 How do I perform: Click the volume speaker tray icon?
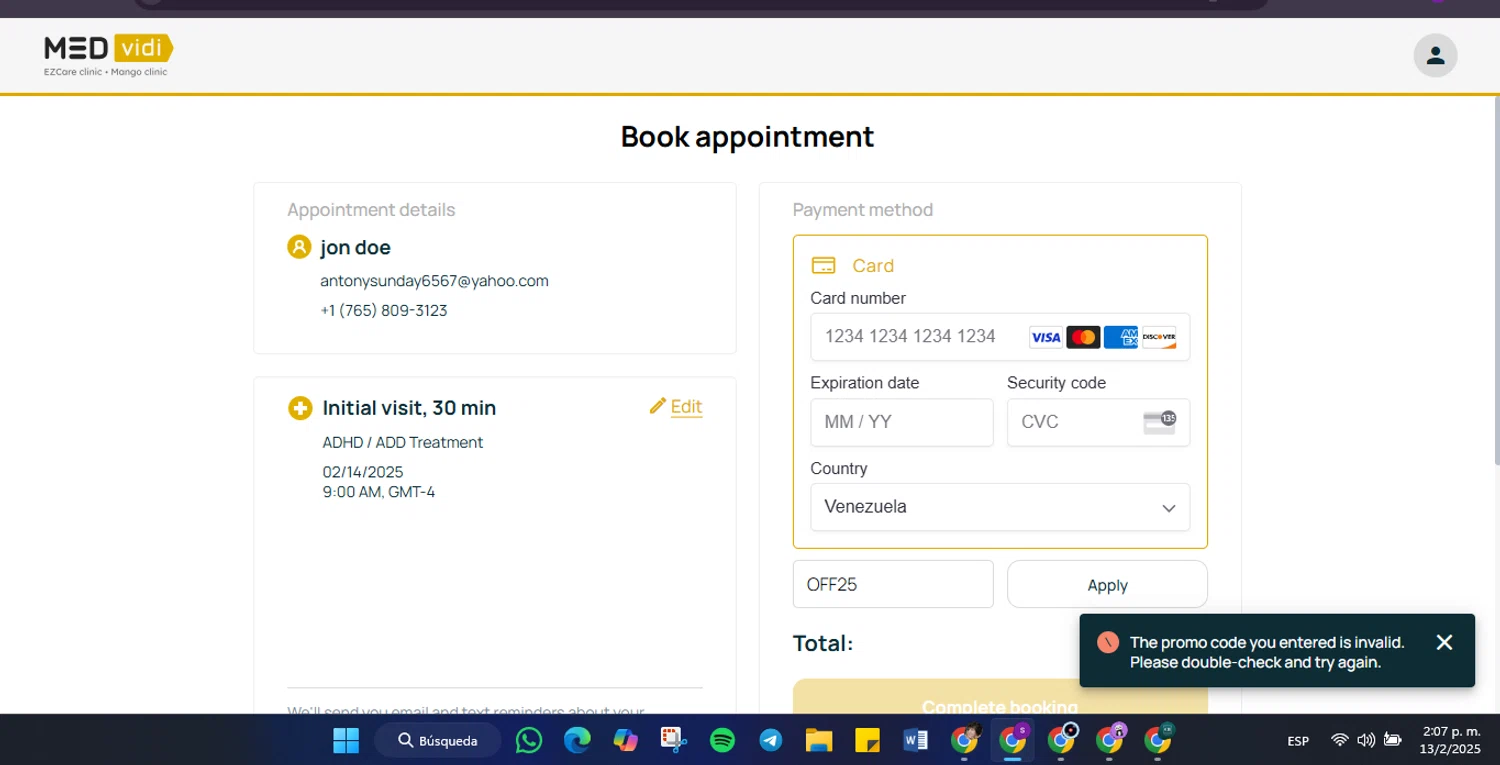point(1366,740)
